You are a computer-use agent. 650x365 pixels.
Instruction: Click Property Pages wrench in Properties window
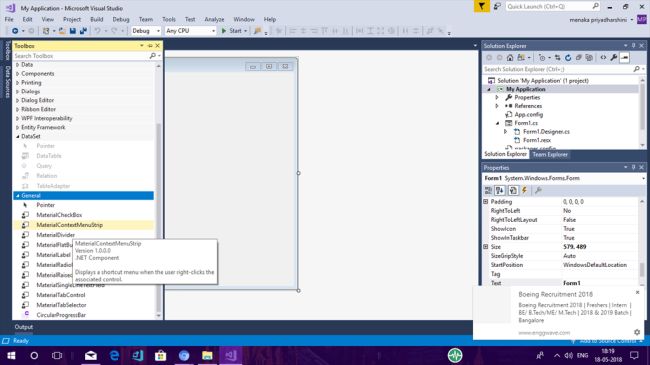538,190
